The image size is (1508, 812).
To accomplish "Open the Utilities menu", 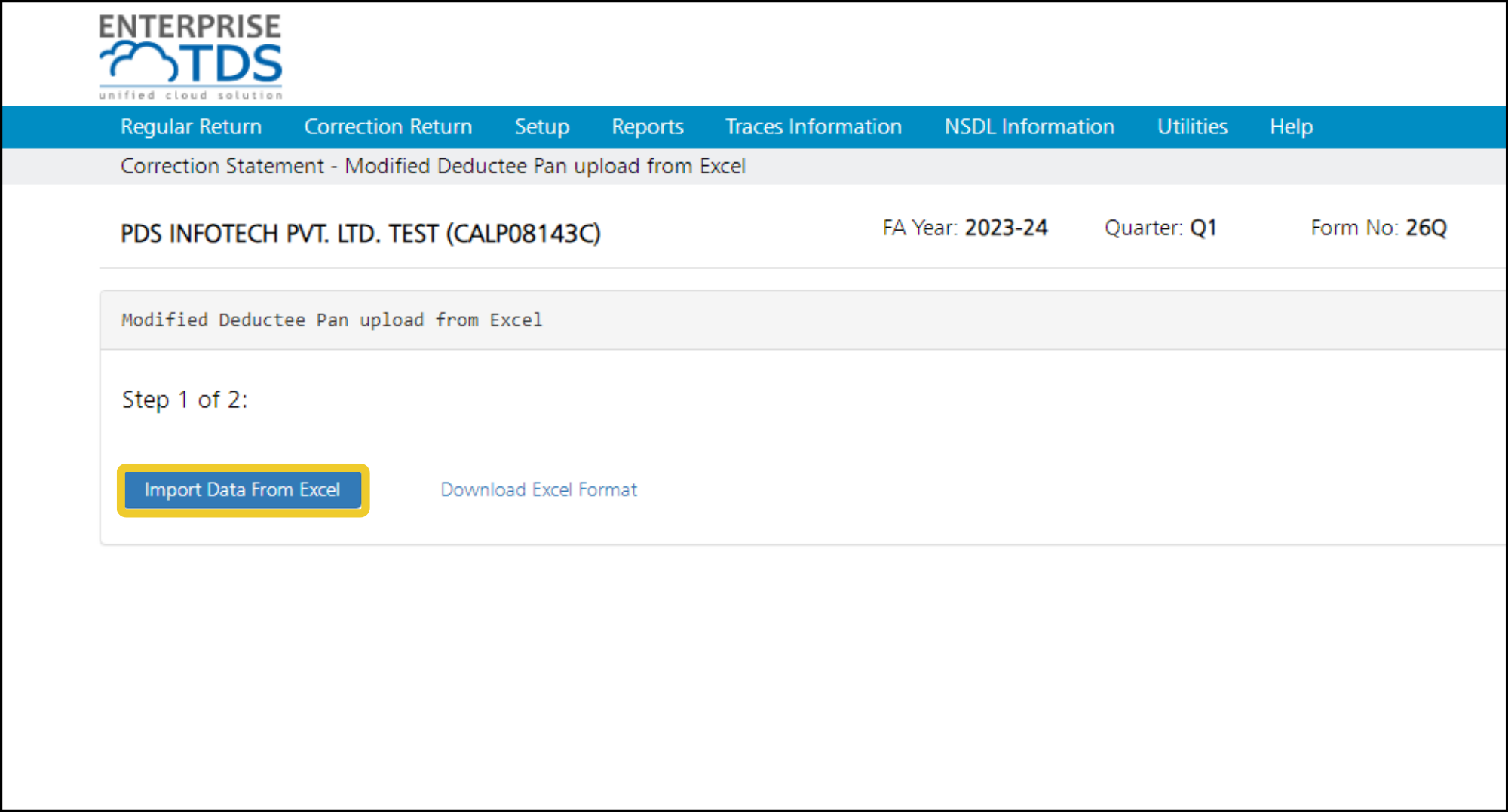I will pos(1192,127).
